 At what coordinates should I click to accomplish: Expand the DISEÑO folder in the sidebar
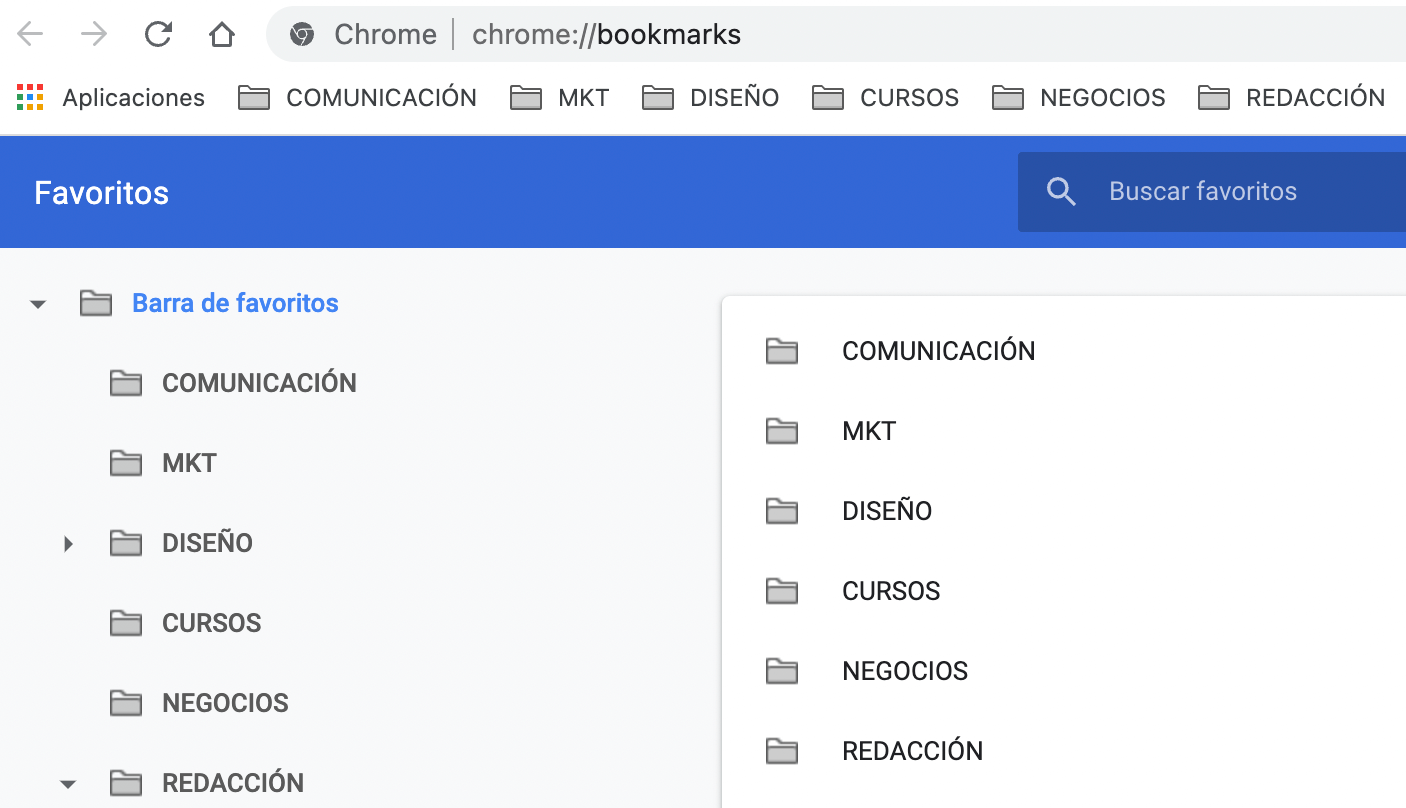67,543
